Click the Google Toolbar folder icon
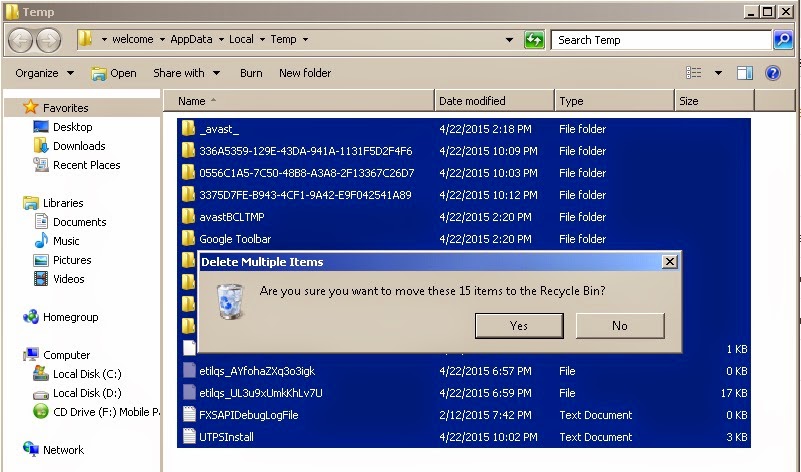 click(189, 239)
